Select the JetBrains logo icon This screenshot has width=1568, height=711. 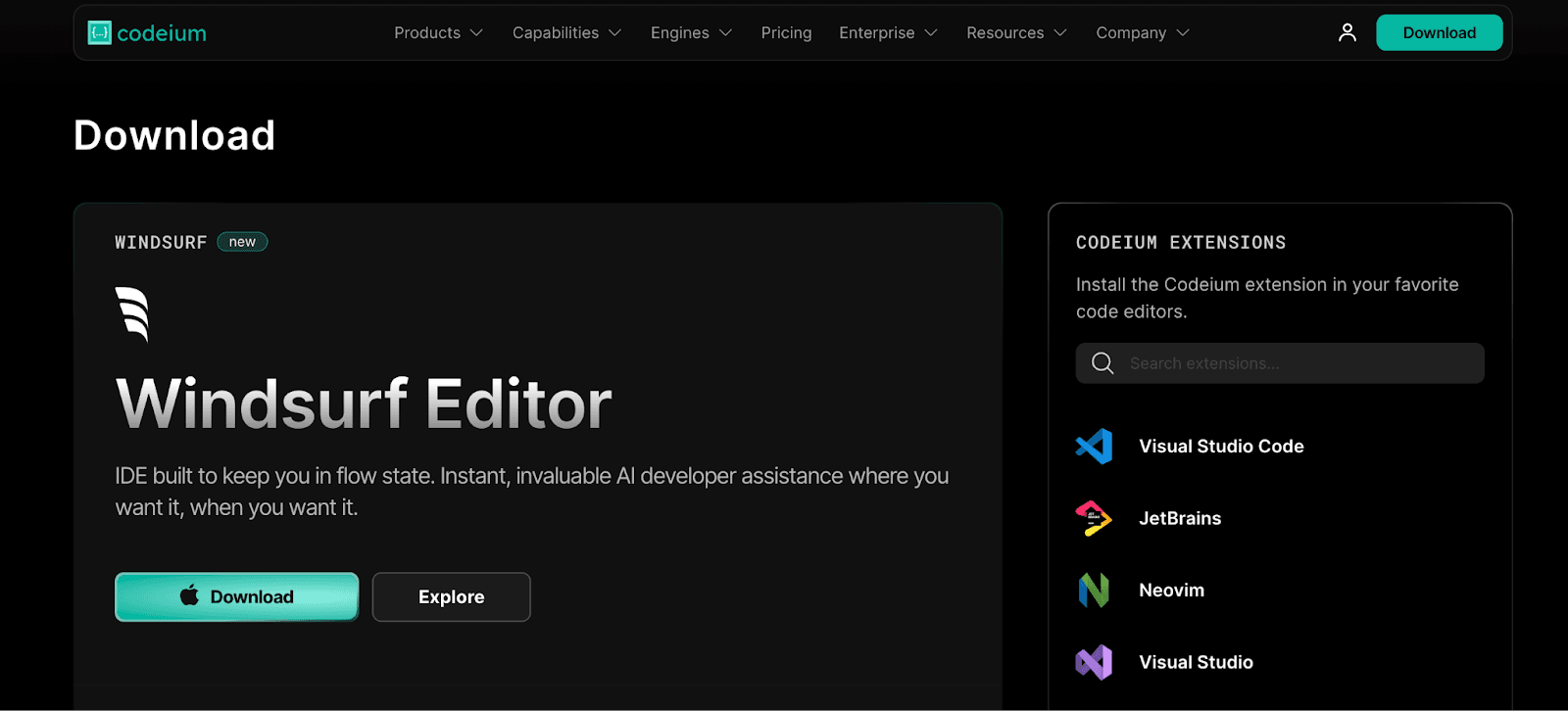1094,519
